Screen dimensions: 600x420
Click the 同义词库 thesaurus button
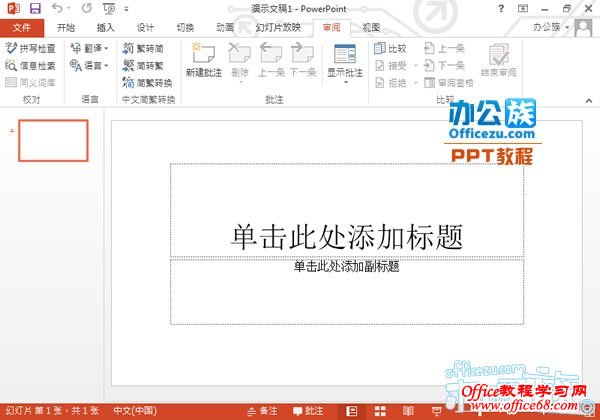pyautogui.click(x=31, y=82)
